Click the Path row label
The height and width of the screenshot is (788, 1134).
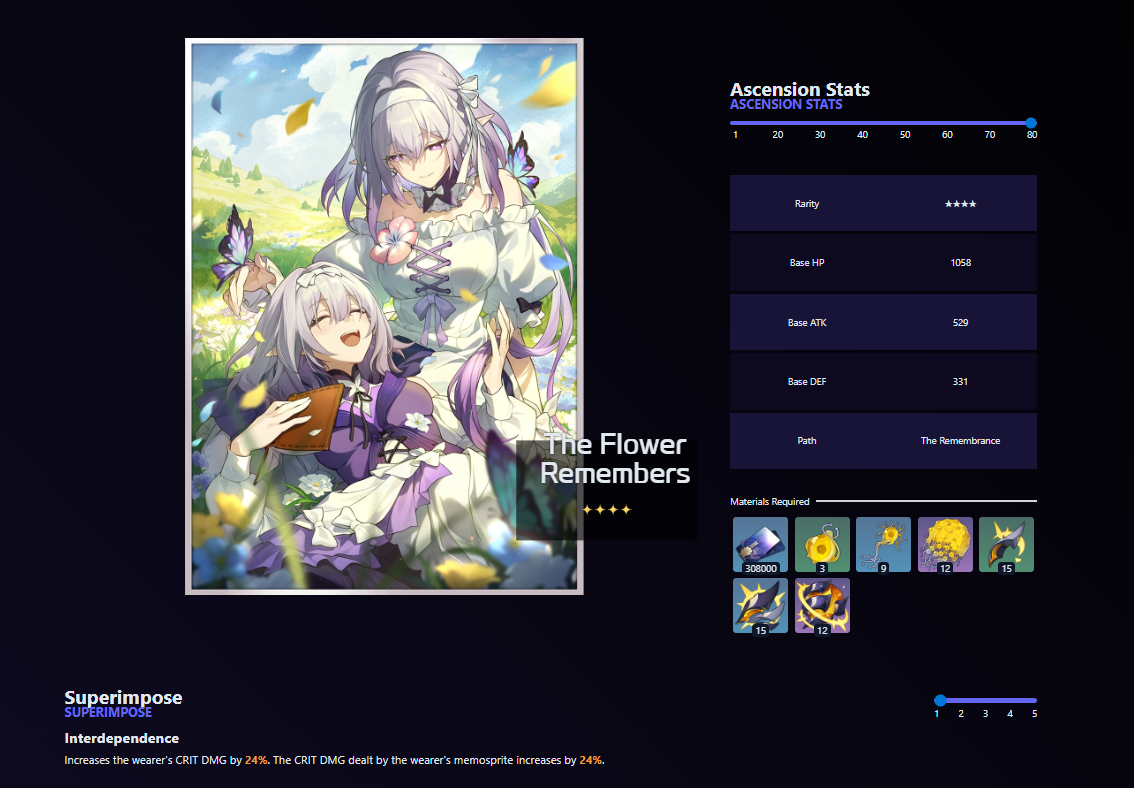pyautogui.click(x=807, y=440)
